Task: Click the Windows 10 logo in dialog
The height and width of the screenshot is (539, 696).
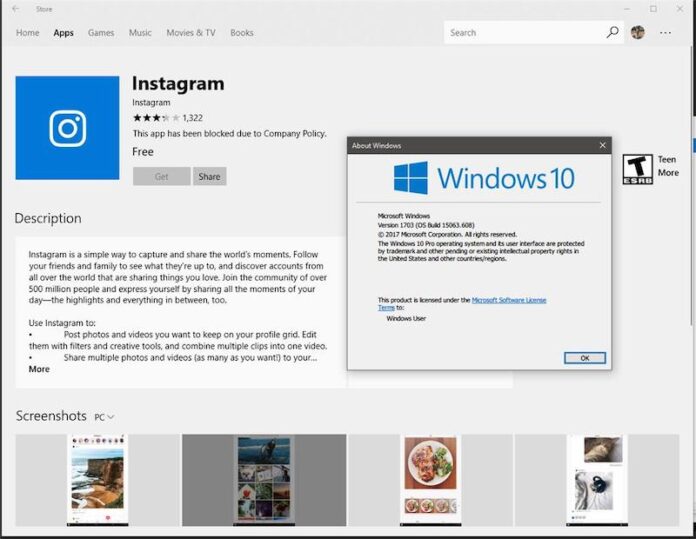Action: tap(484, 178)
